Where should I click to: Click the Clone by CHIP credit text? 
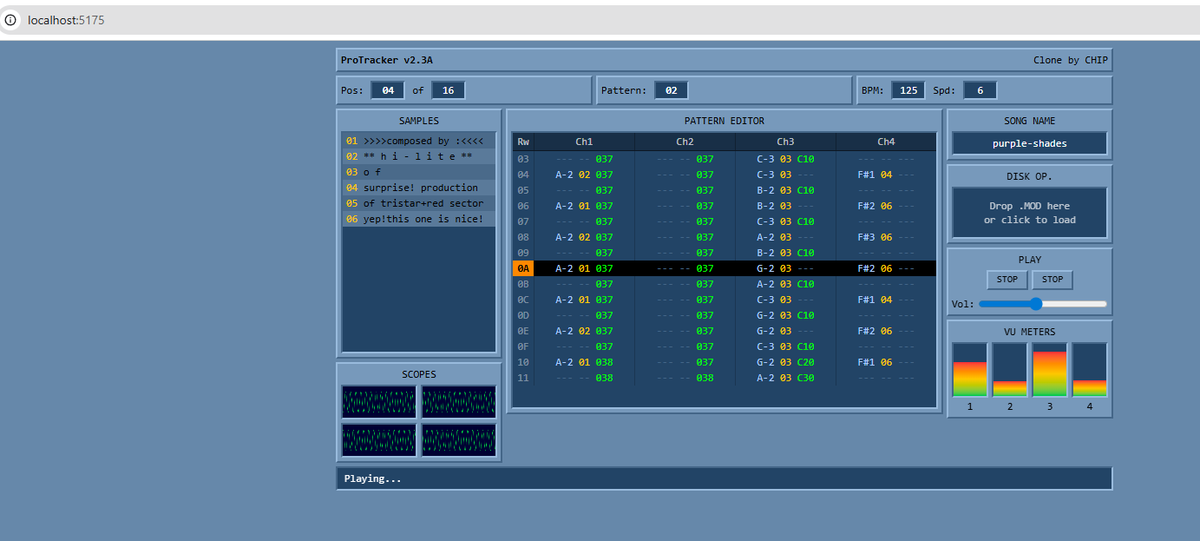[1070, 60]
